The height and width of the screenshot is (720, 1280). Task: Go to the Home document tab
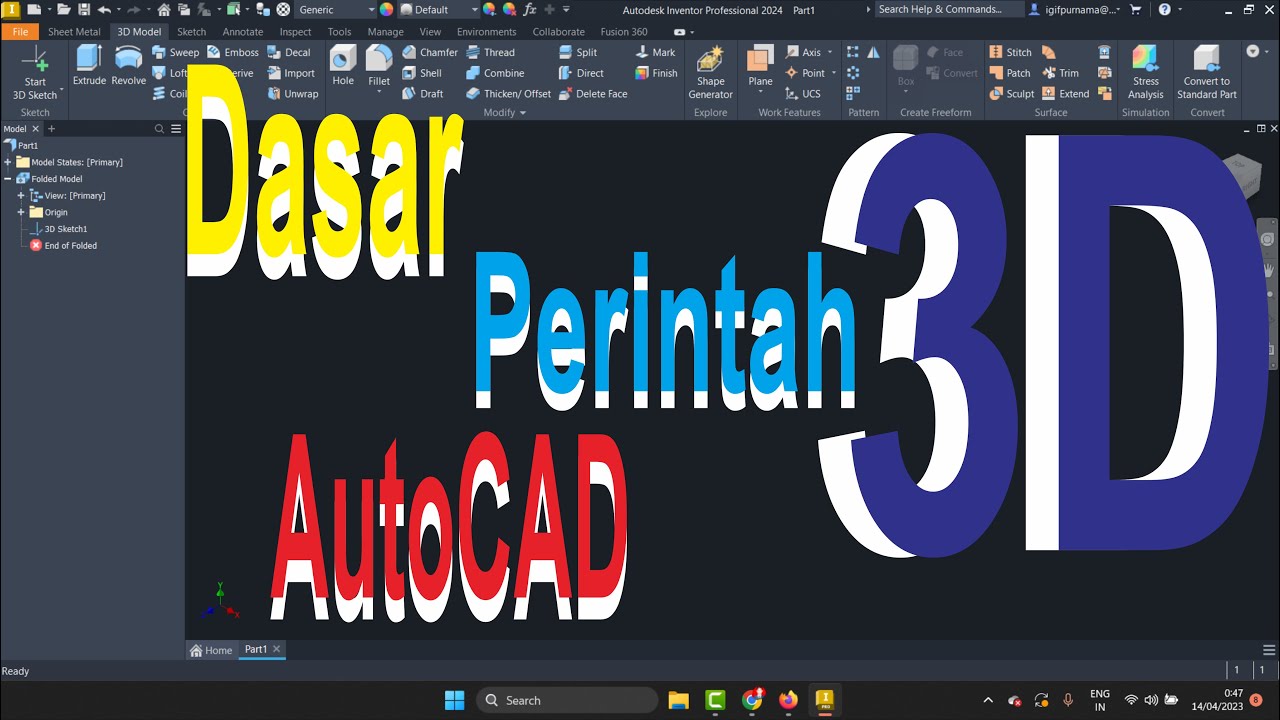[x=211, y=650]
